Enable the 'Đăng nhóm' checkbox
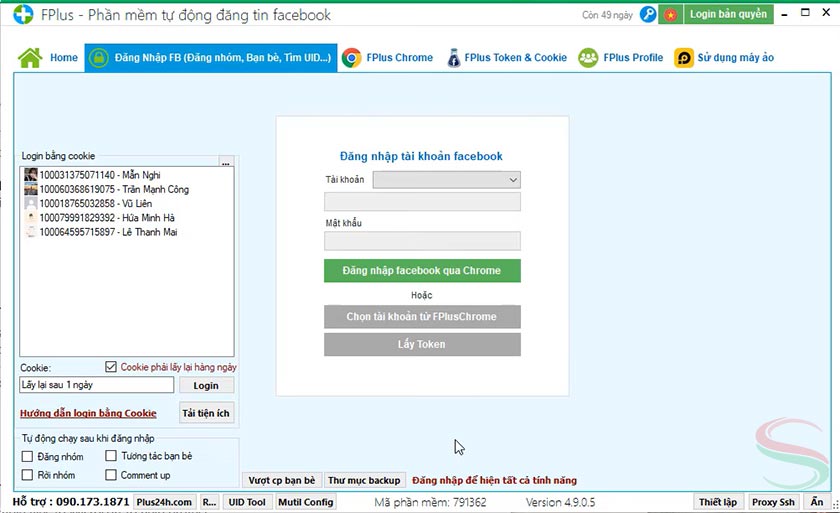Screen dimensions: 840x513 tap(28, 457)
